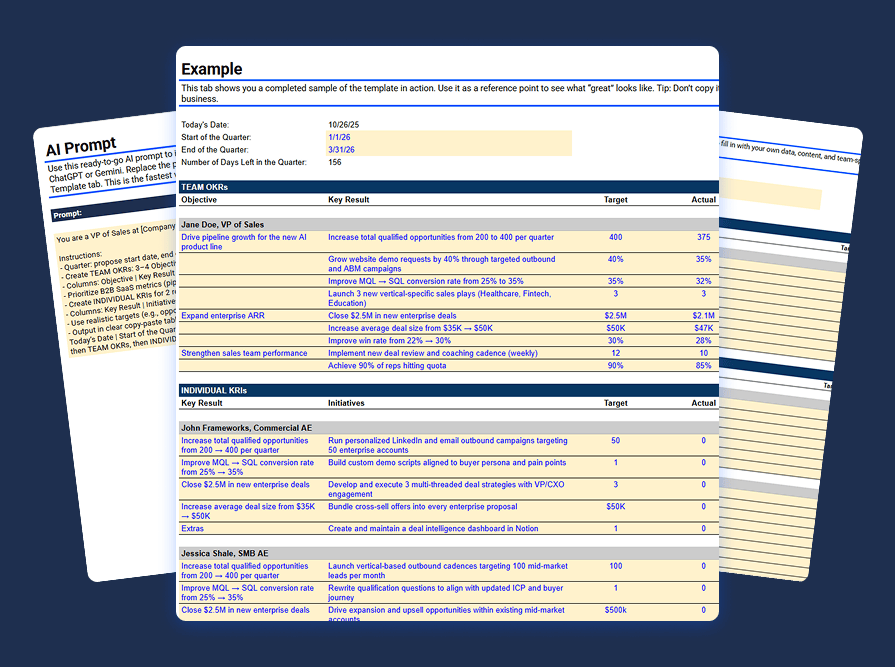This screenshot has width=895, height=667.
Task: Select target cell 50 in John Frameworks section
Action: click(615, 440)
